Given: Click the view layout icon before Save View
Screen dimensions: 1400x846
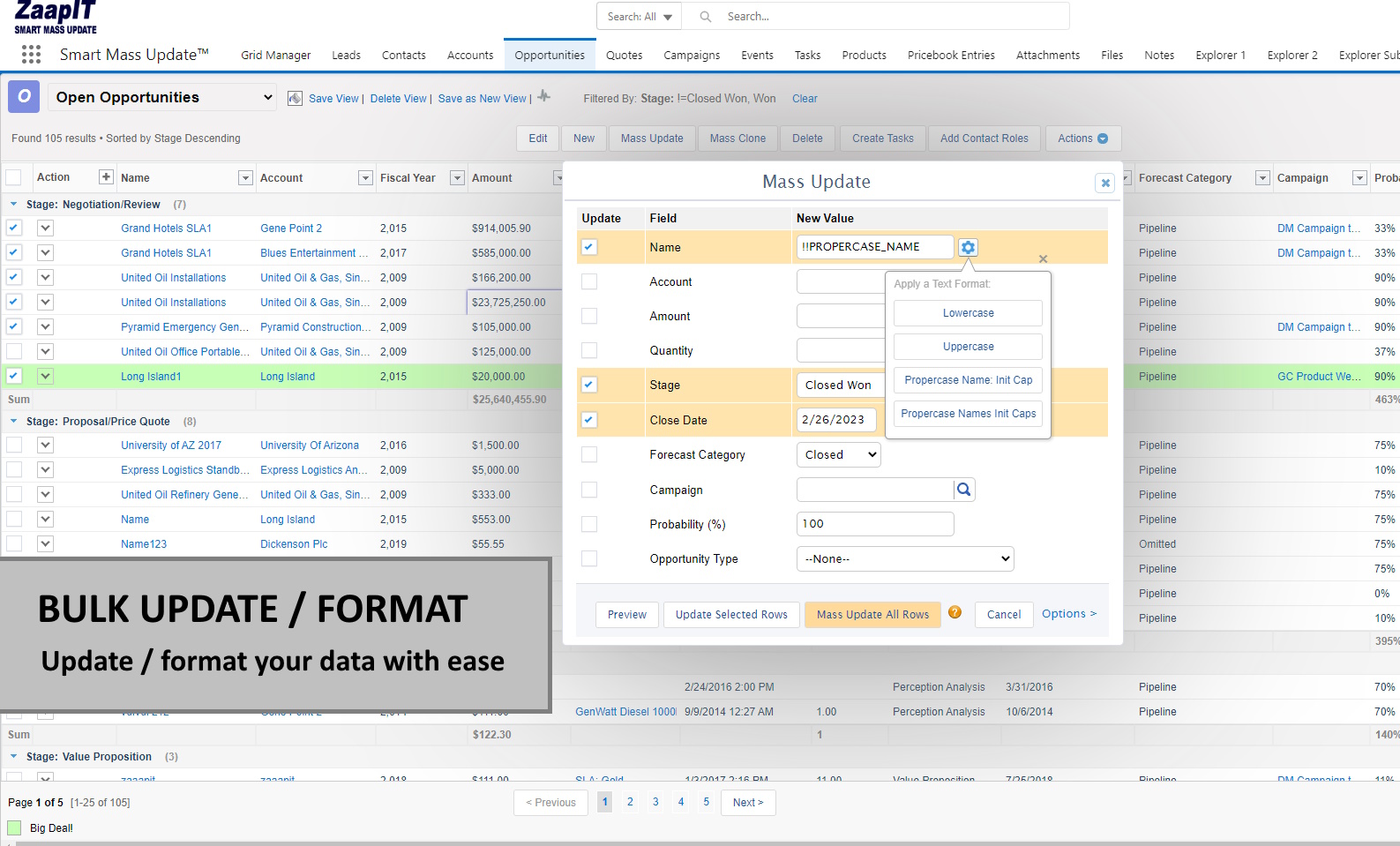Looking at the screenshot, I should (x=296, y=99).
